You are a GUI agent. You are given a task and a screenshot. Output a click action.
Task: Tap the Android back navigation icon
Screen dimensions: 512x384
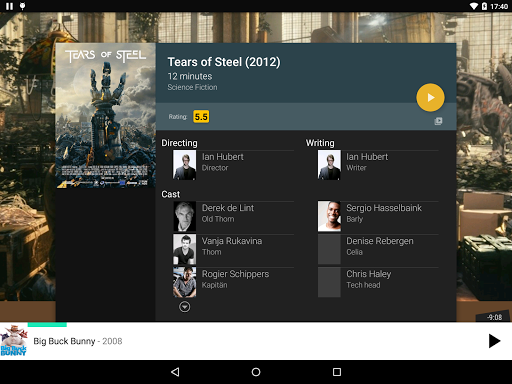(175, 372)
